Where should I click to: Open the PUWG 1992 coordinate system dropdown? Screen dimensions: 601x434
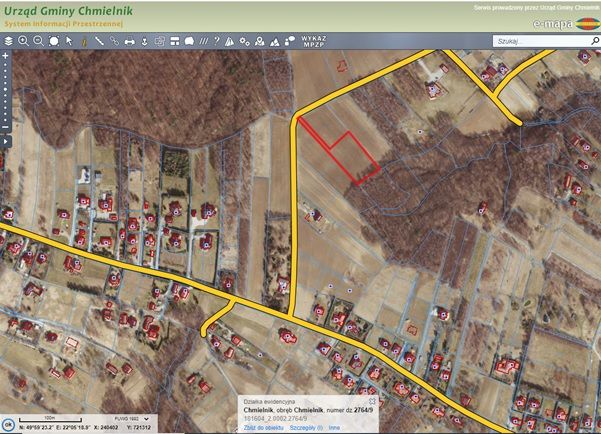[x=131, y=419]
